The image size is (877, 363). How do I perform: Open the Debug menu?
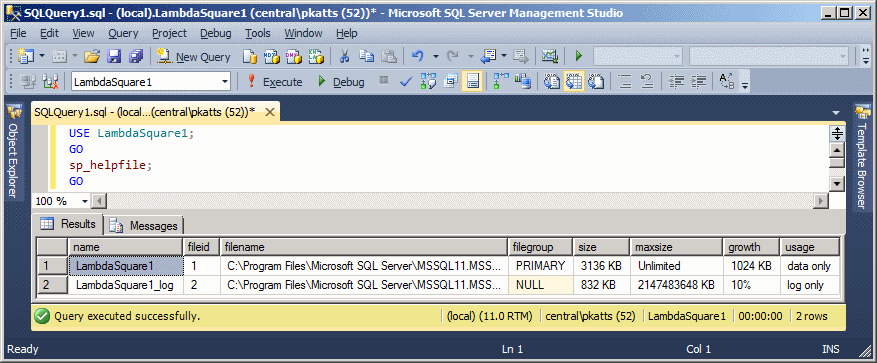tap(215, 33)
